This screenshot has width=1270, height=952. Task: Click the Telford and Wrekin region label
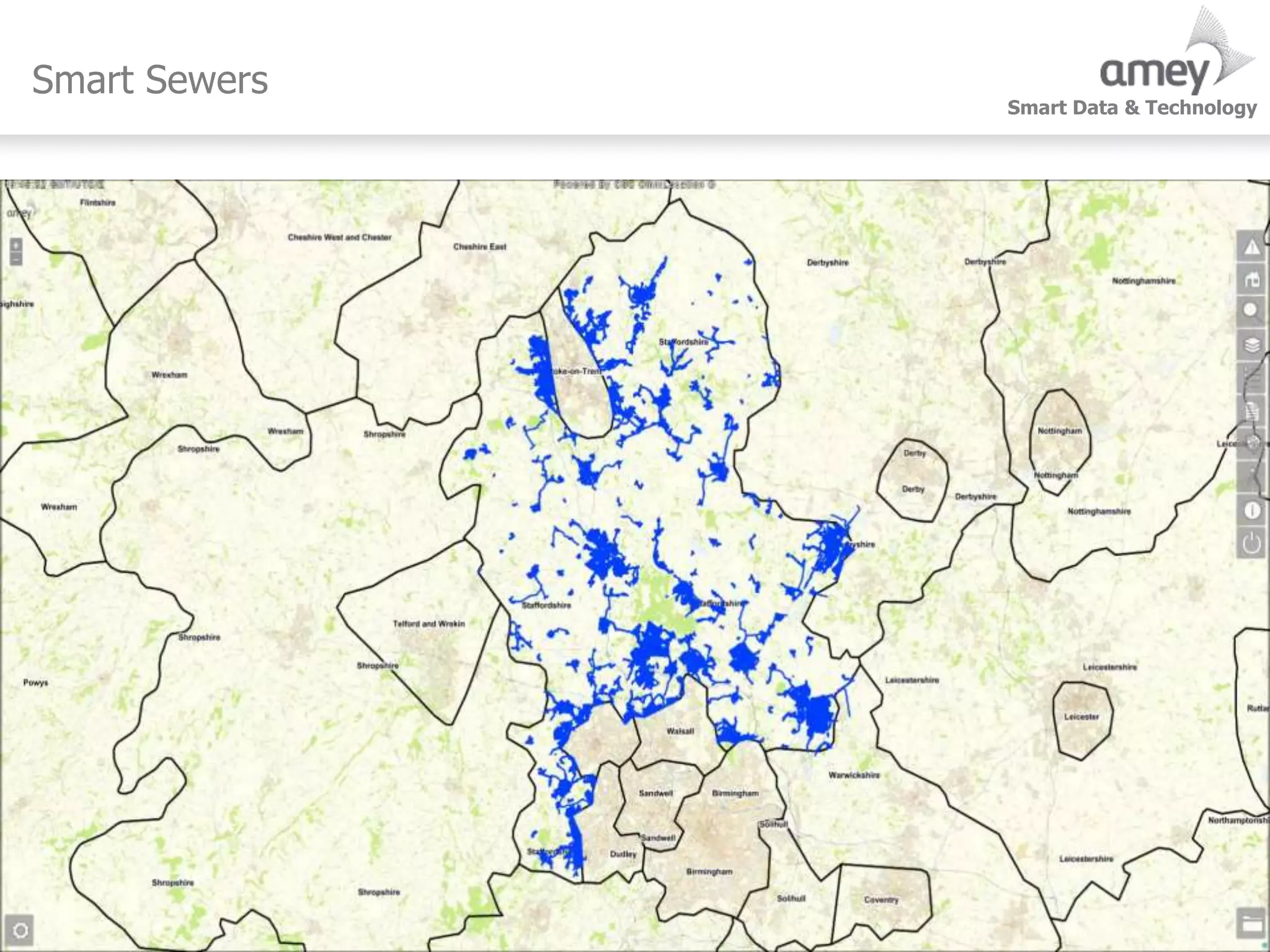click(x=429, y=624)
